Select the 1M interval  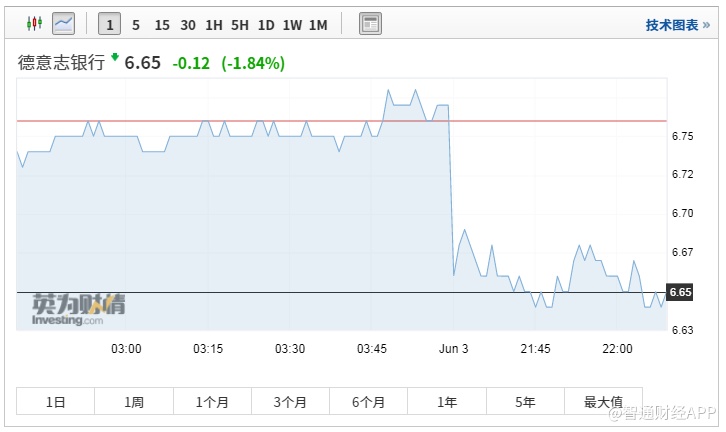tap(318, 25)
